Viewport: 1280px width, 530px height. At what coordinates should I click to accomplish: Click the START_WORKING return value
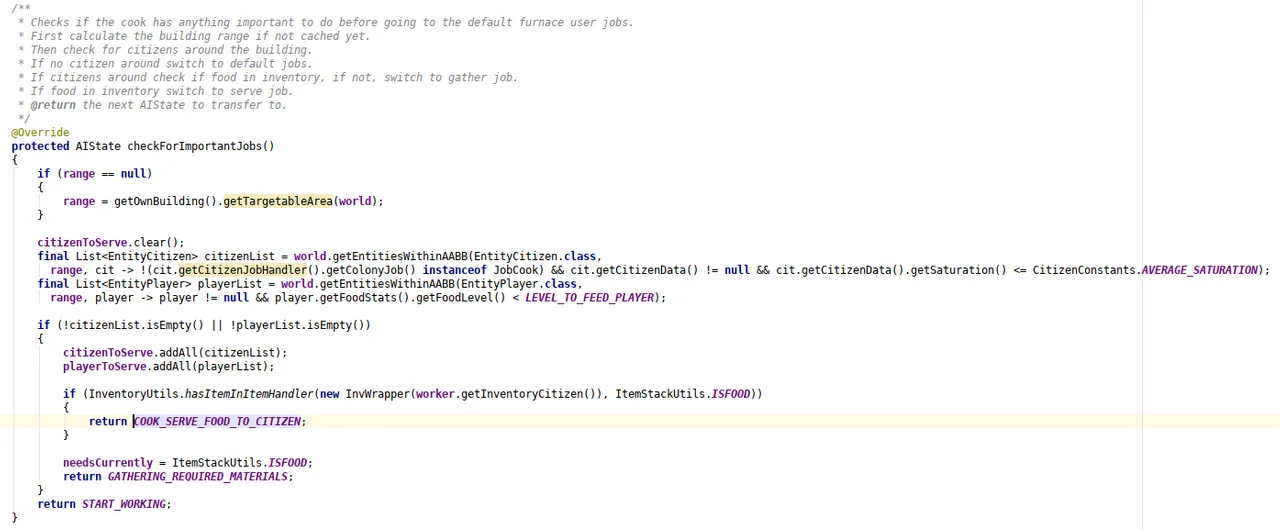tap(124, 505)
